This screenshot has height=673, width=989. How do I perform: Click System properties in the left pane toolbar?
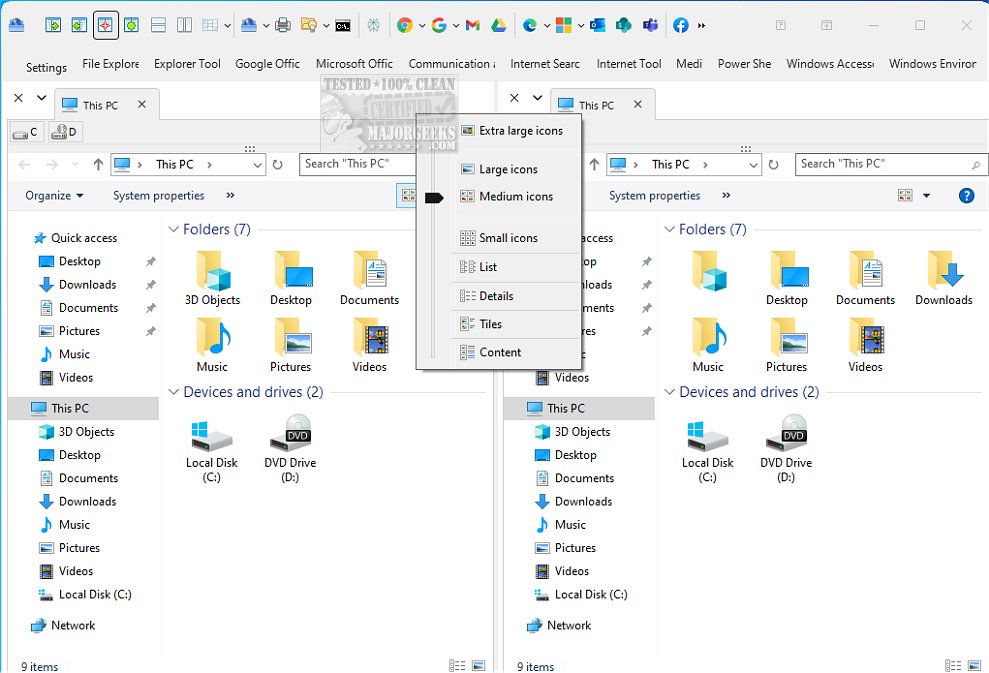click(x=158, y=196)
